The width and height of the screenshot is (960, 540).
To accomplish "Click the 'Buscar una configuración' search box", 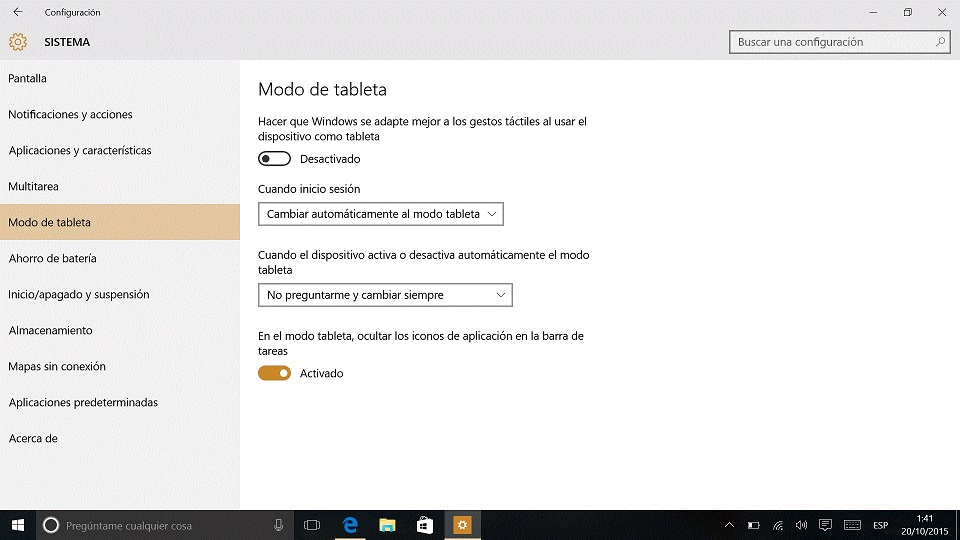I will click(839, 42).
